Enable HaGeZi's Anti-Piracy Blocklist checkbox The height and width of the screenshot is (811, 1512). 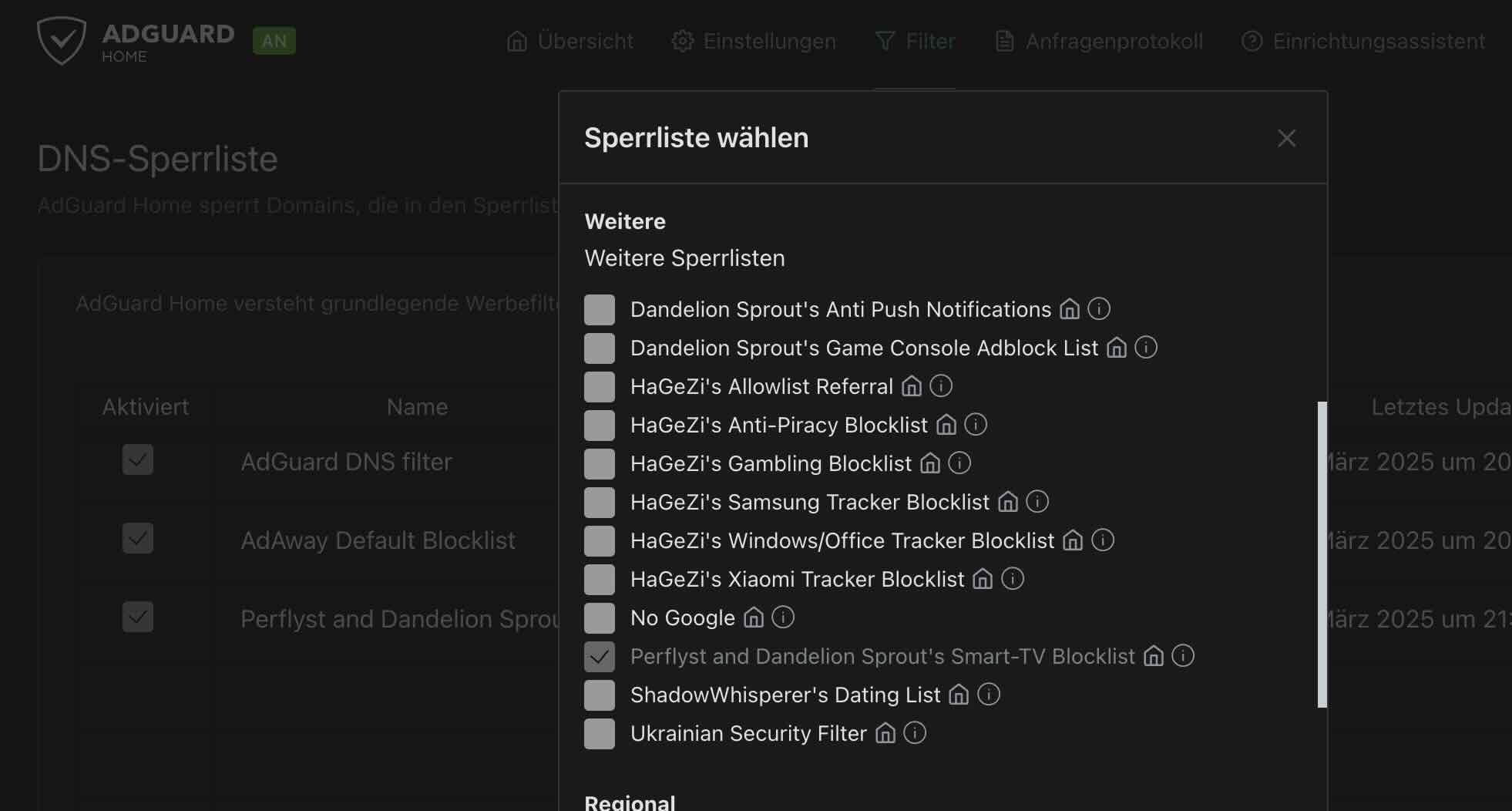coord(600,426)
